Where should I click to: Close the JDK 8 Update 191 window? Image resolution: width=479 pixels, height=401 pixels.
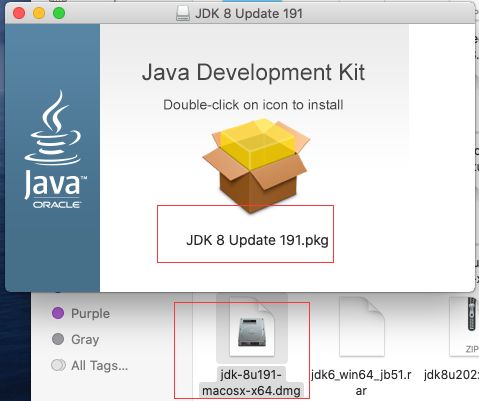click(x=19, y=13)
